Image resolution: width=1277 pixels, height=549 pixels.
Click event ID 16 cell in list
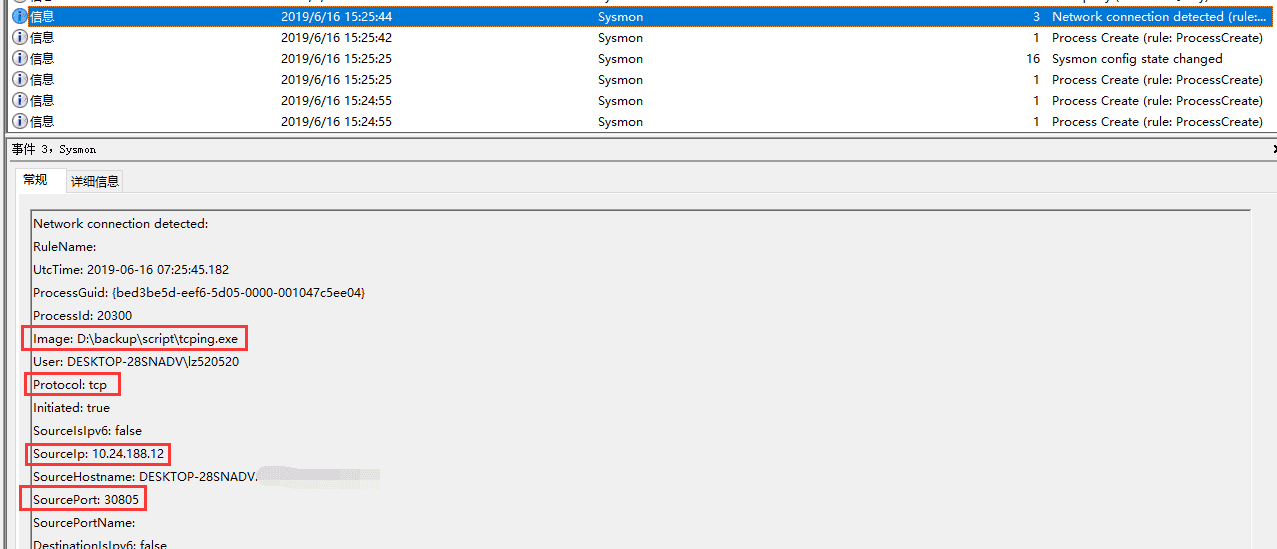[x=1032, y=59]
